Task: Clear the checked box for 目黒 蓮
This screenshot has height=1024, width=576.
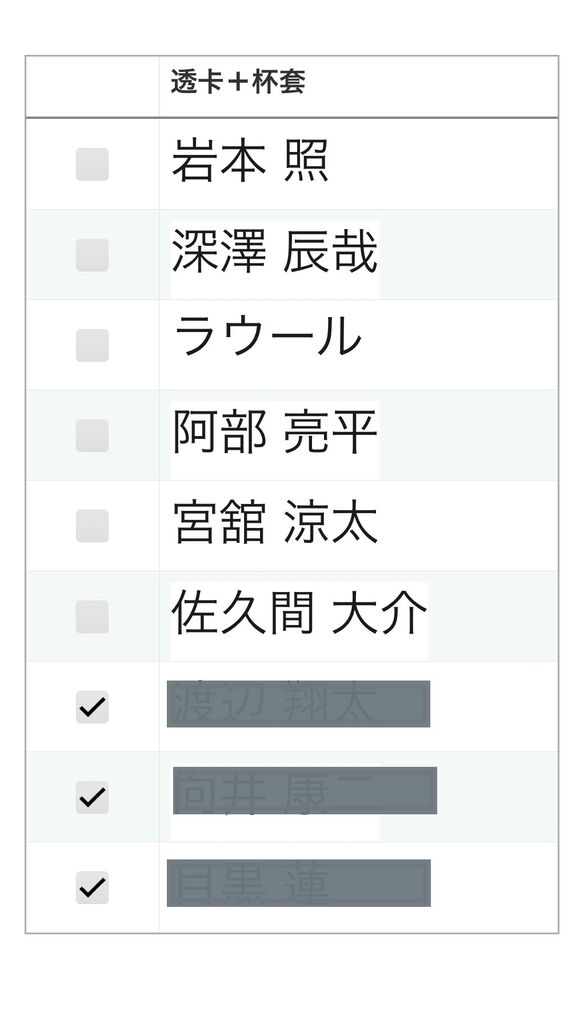Action: [x=92, y=888]
